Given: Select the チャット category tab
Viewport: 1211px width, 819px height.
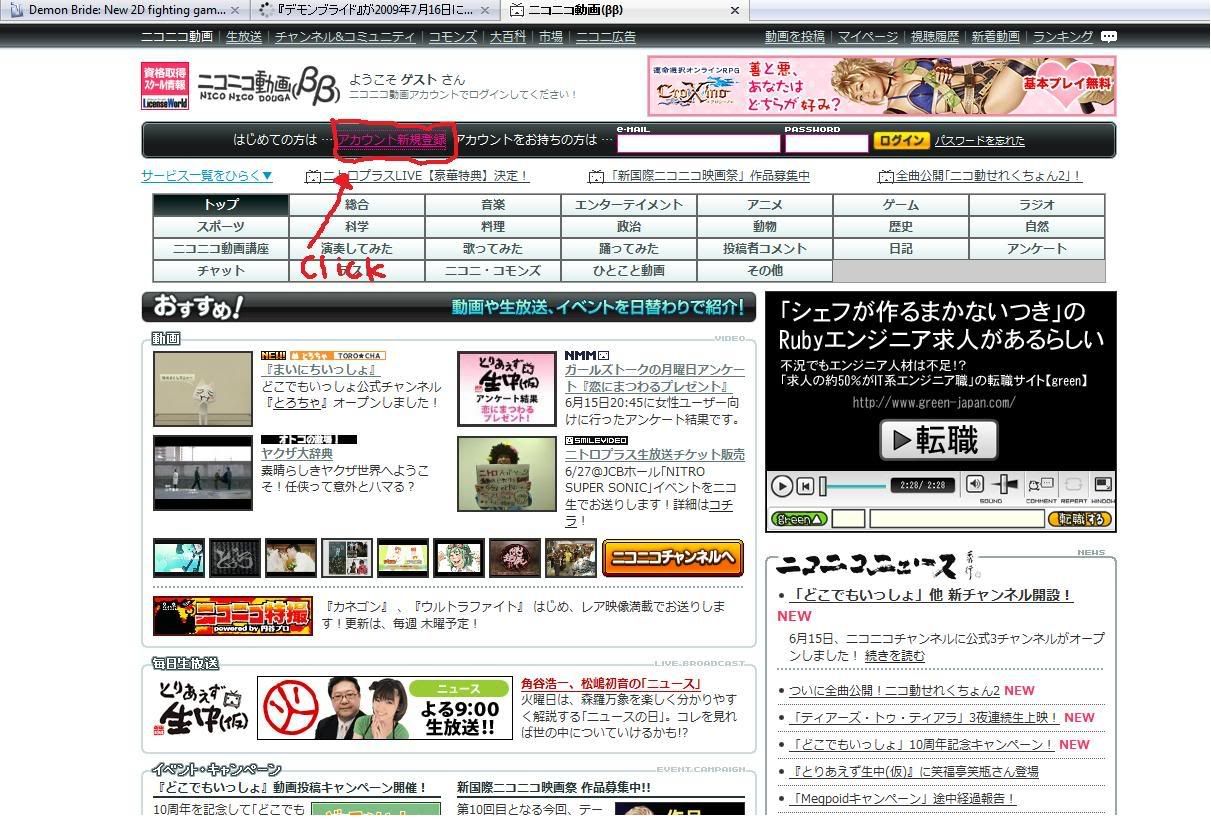Looking at the screenshot, I should pyautogui.click(x=221, y=271).
